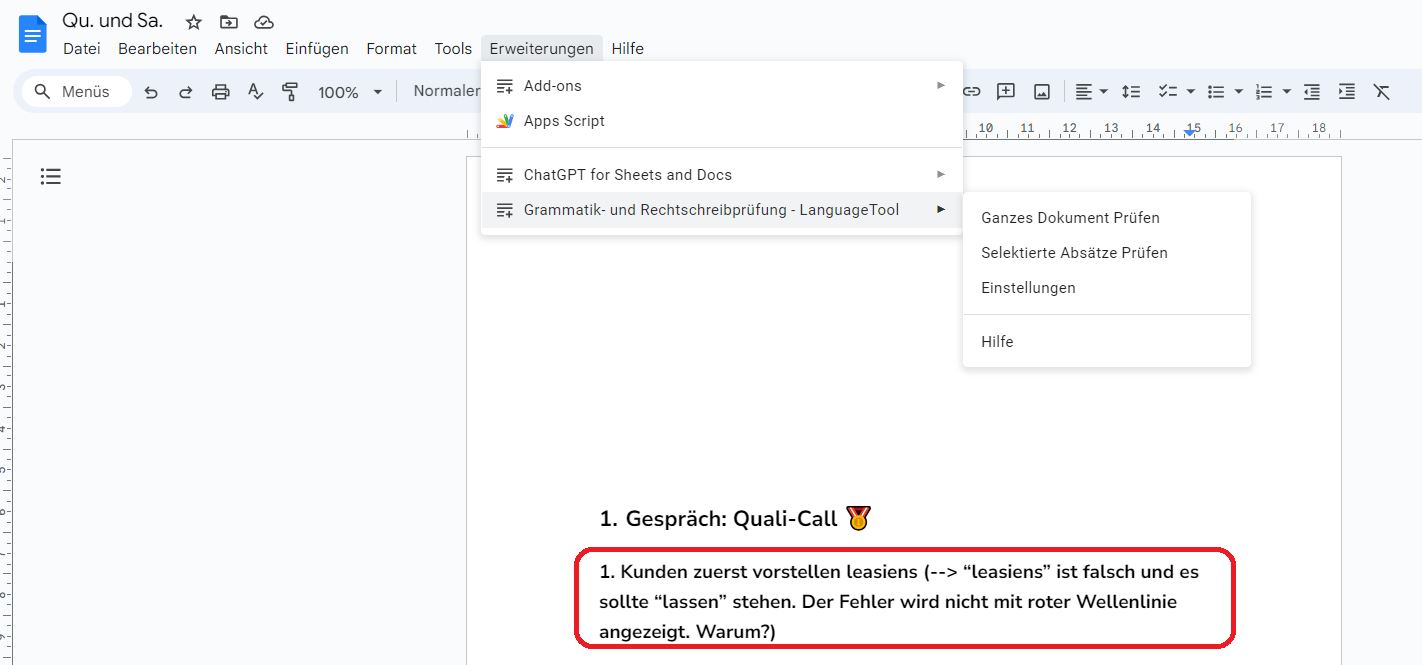1422x665 pixels.
Task: Open Hilfe in the LanguageTool submenu
Action: coord(1107,342)
